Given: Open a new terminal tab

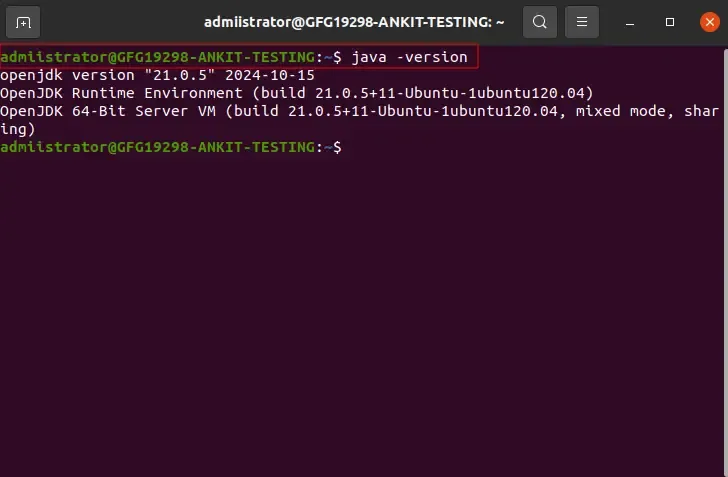Looking at the screenshot, I should [24, 21].
